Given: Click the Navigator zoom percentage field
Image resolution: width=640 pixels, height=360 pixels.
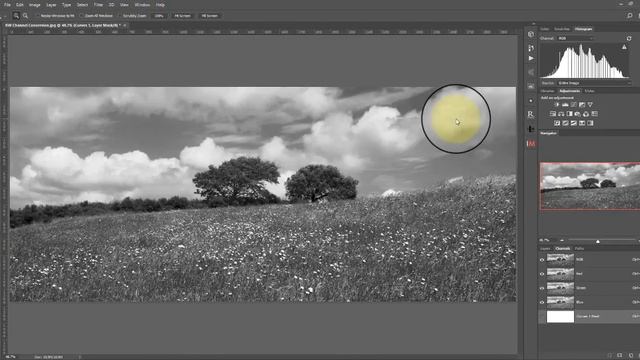Looking at the screenshot, I should click(544, 240).
